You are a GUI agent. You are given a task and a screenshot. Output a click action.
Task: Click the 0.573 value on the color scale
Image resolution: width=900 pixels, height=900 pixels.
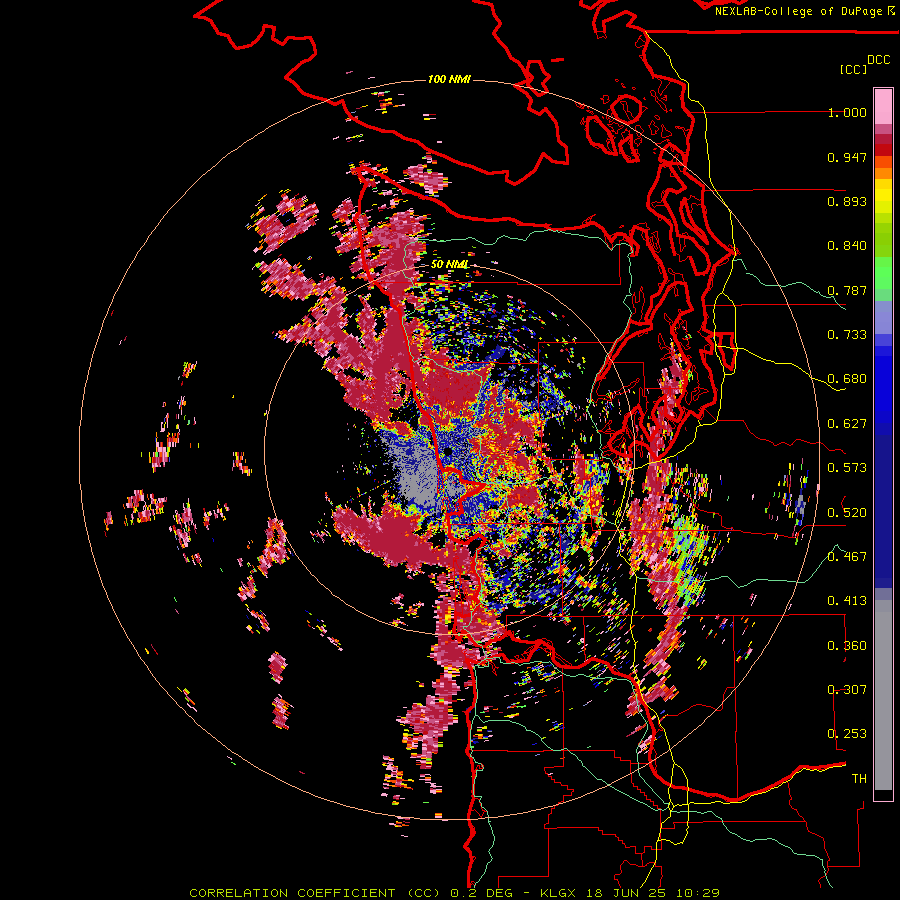pos(847,468)
